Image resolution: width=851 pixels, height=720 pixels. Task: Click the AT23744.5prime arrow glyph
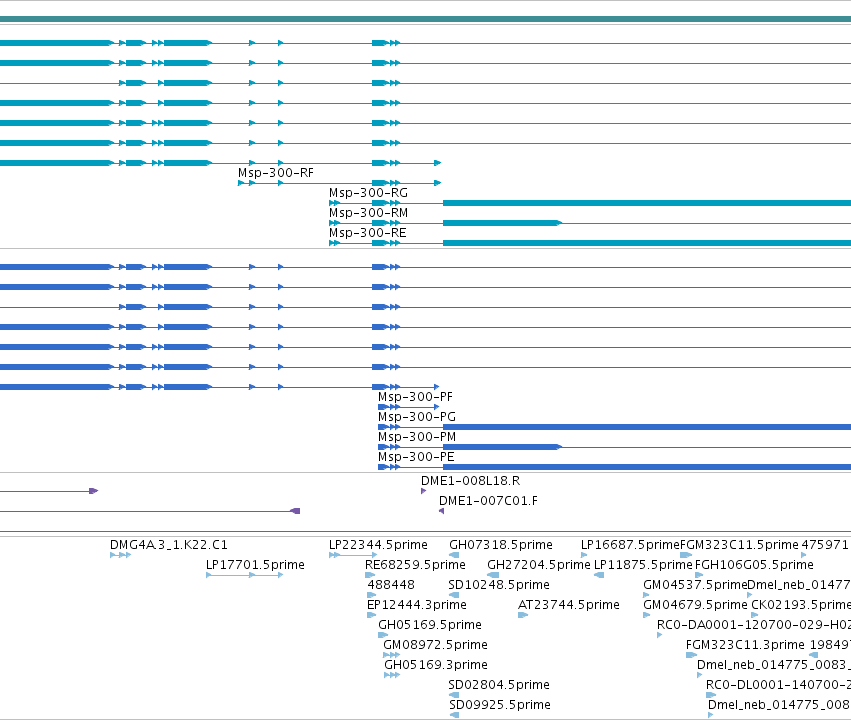(523, 615)
